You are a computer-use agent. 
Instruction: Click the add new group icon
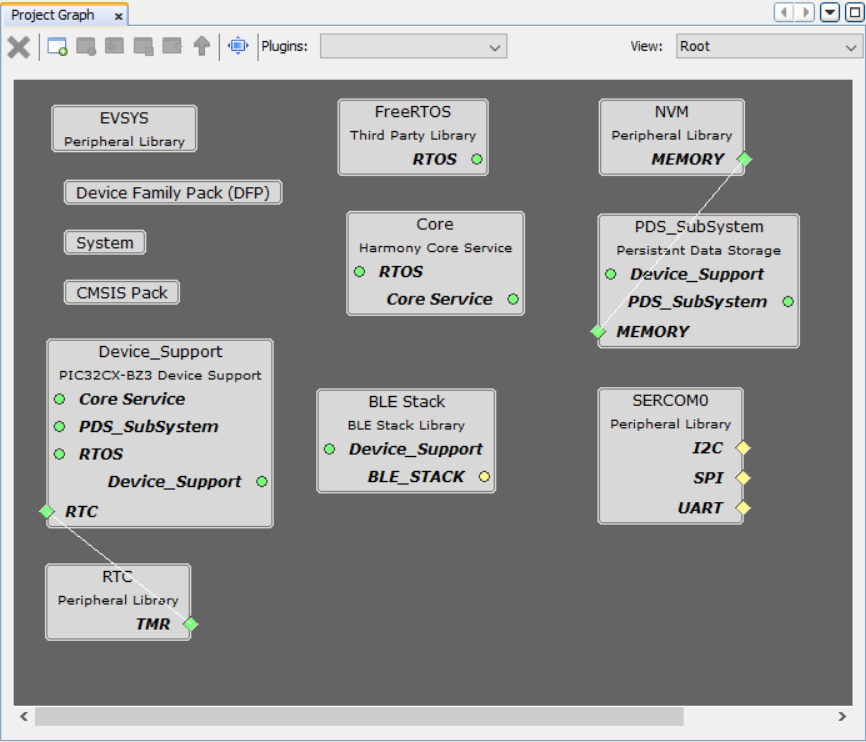click(x=58, y=47)
